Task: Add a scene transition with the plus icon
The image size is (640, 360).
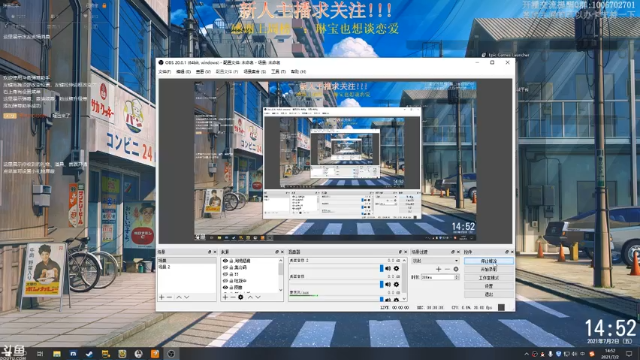Action: tap(438, 269)
